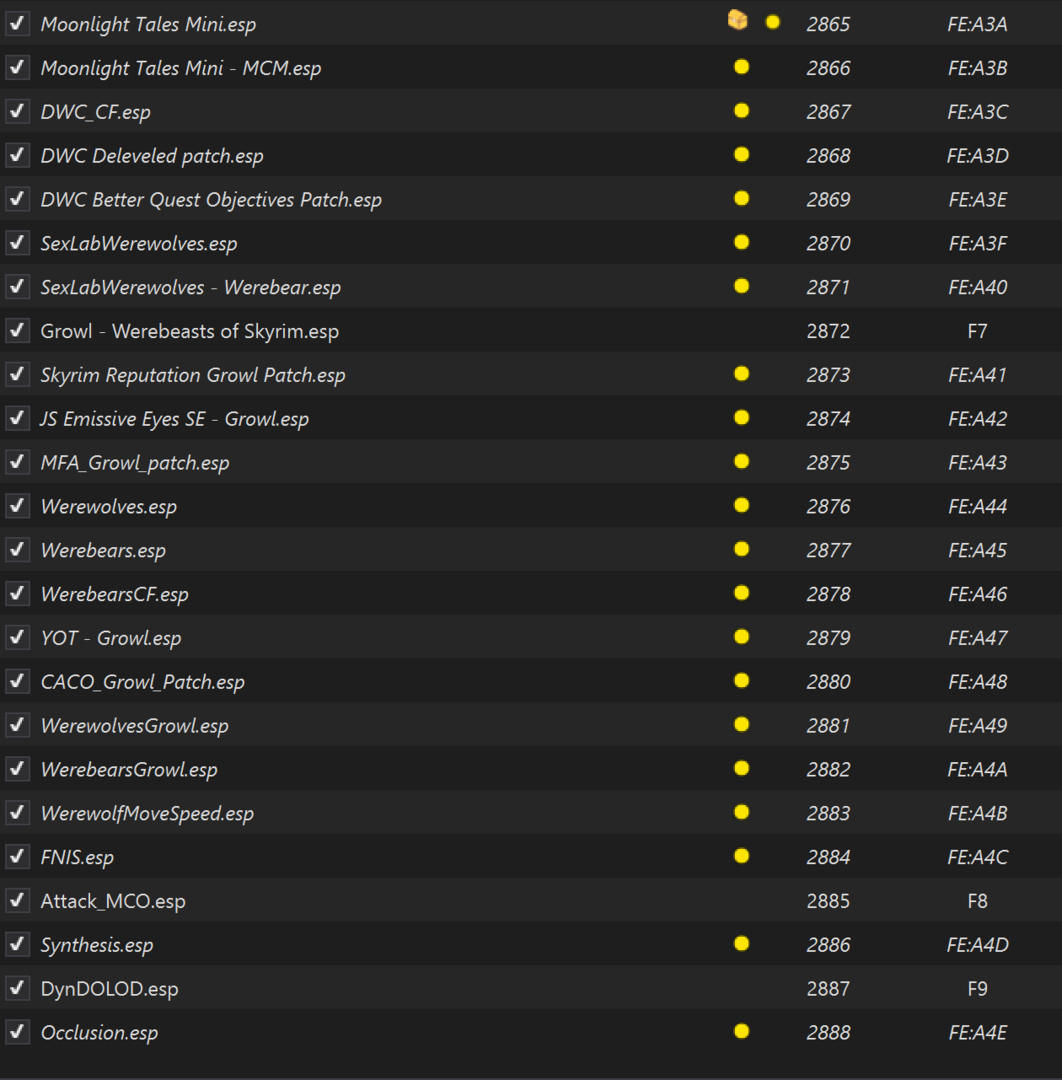Click mod index FE:A4C
Screen dimensions: 1062x1080
point(977,858)
